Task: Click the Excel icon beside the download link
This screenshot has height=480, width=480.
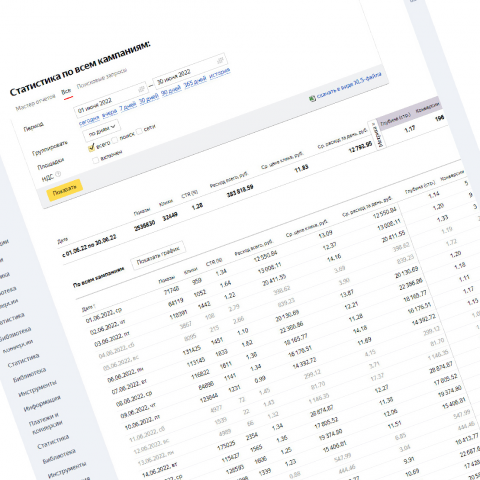Action: click(312, 99)
